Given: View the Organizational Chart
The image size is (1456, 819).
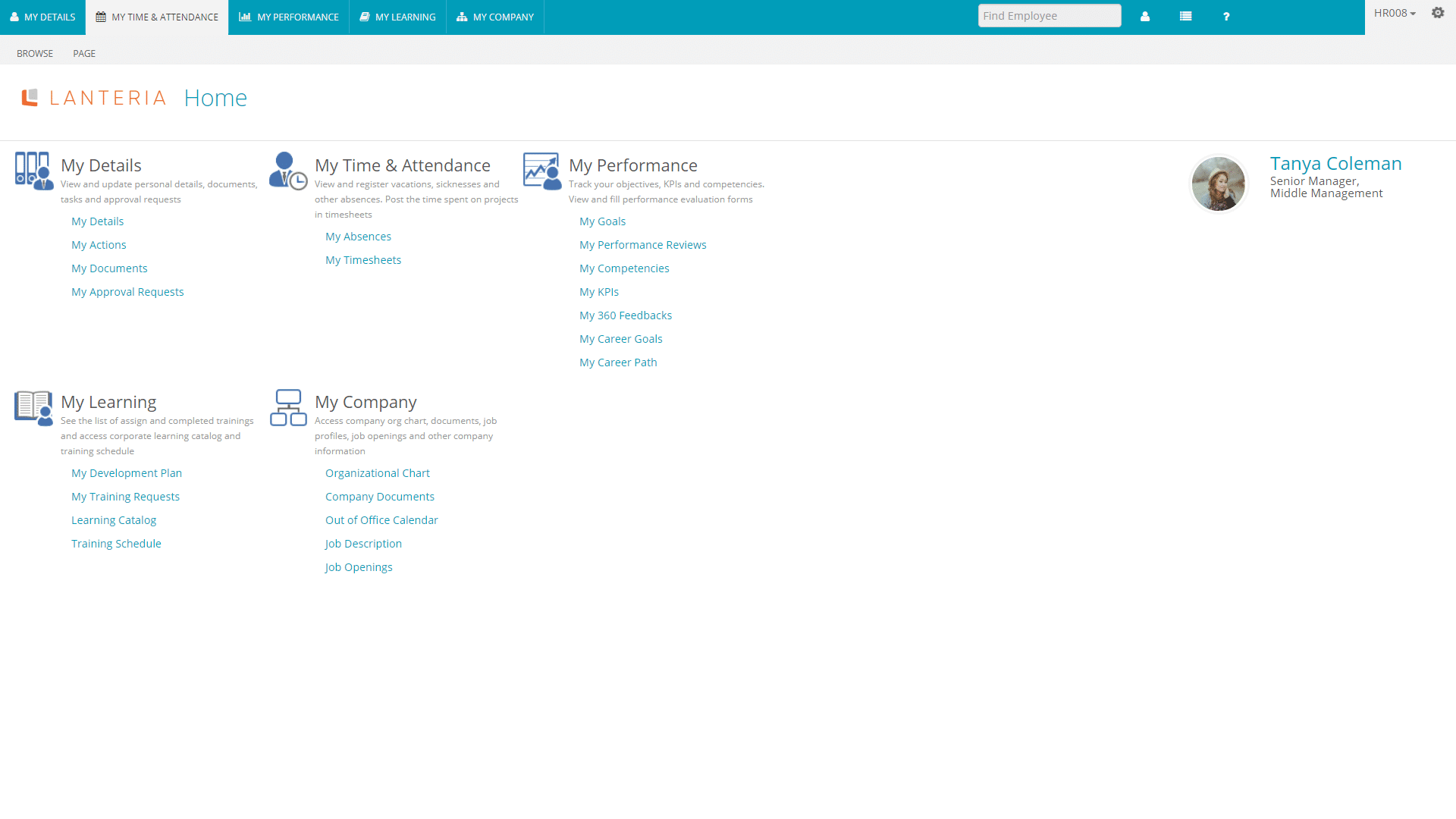Looking at the screenshot, I should click(378, 473).
